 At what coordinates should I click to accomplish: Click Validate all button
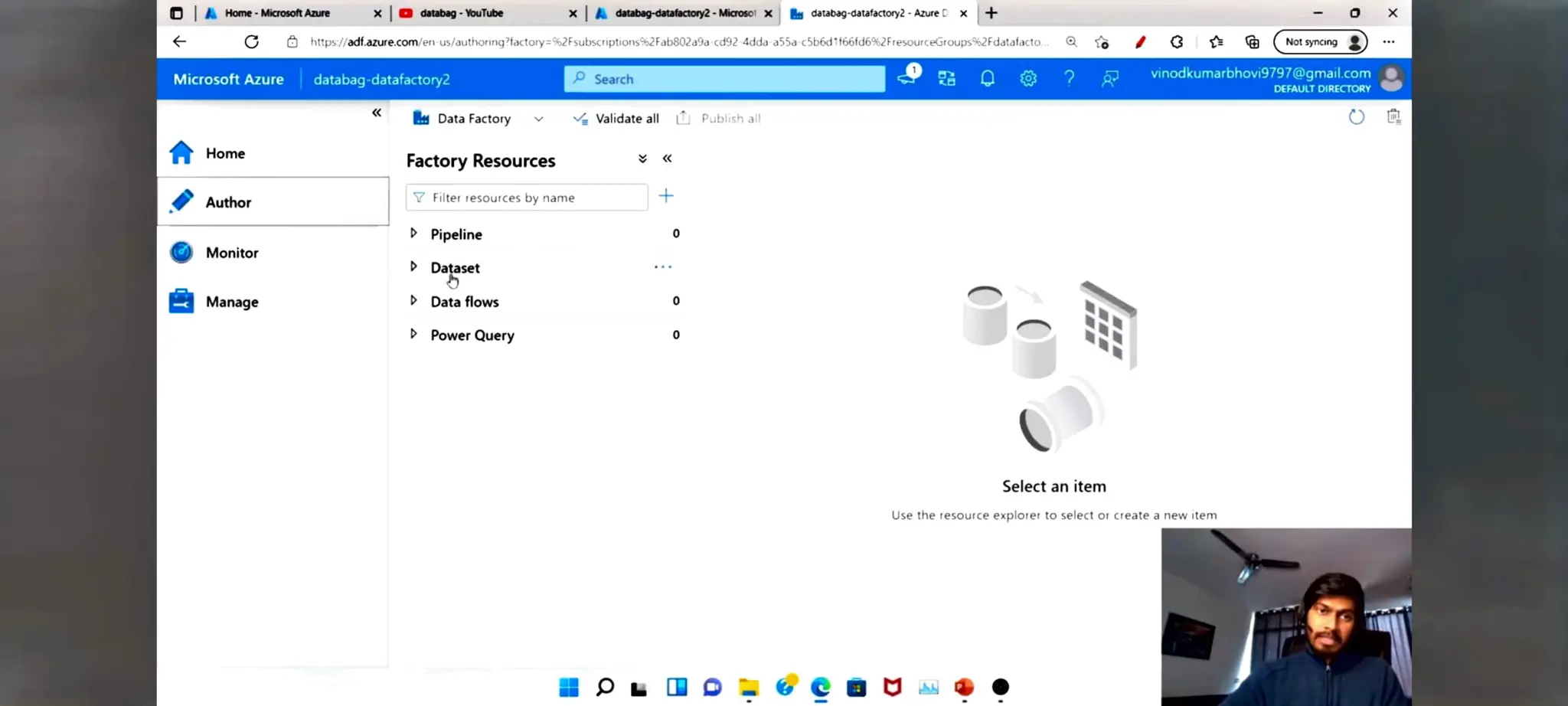click(616, 119)
